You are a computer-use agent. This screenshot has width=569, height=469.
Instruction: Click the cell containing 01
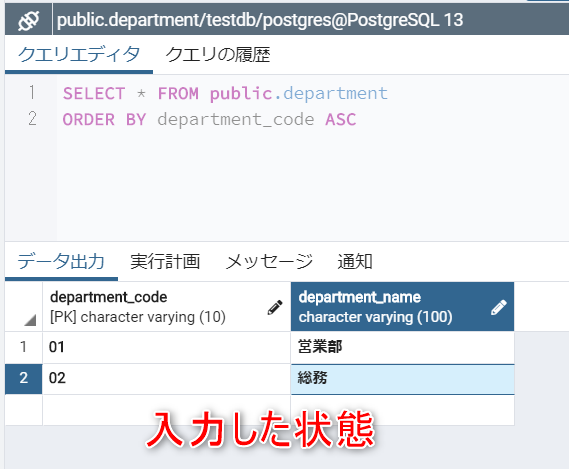point(167,347)
